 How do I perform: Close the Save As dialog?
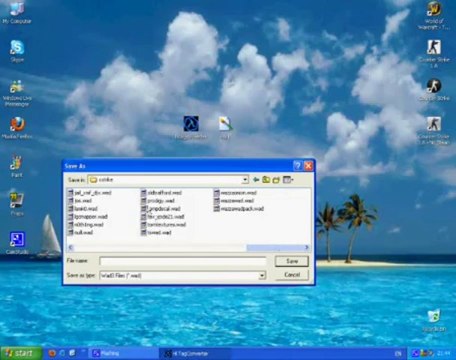coord(309,166)
